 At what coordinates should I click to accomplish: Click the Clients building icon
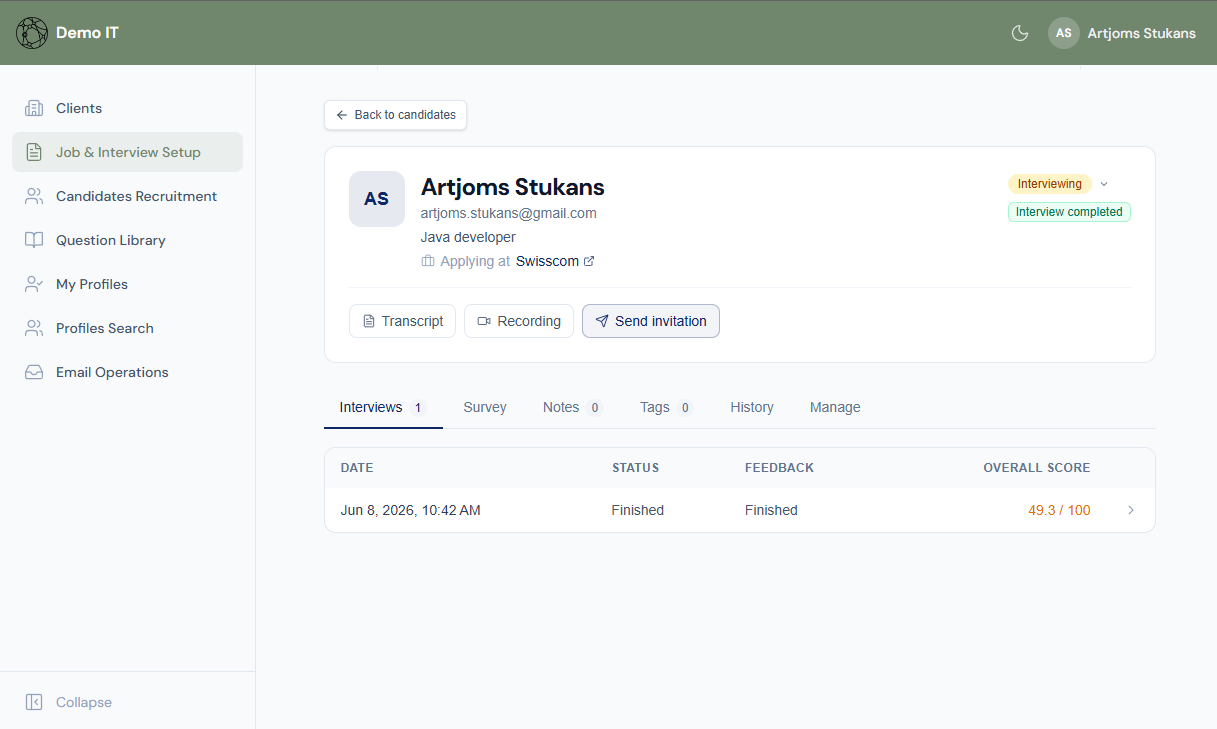[34, 108]
